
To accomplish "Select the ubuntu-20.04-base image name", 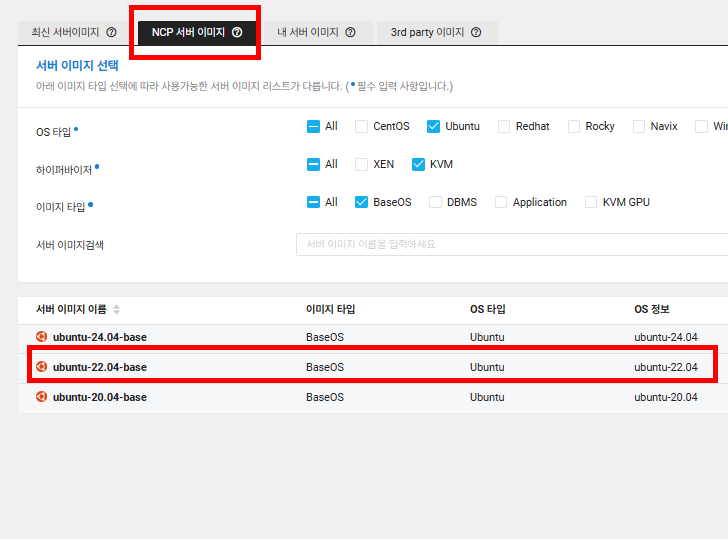I will (100, 397).
